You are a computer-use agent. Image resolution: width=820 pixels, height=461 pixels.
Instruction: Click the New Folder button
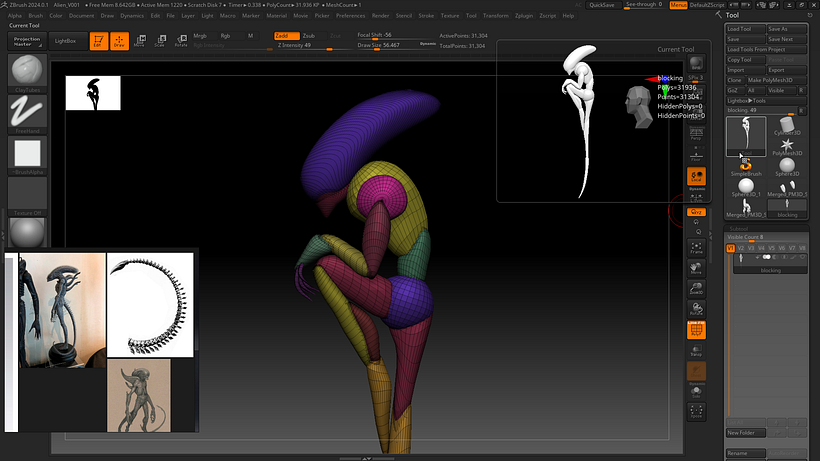click(746, 433)
